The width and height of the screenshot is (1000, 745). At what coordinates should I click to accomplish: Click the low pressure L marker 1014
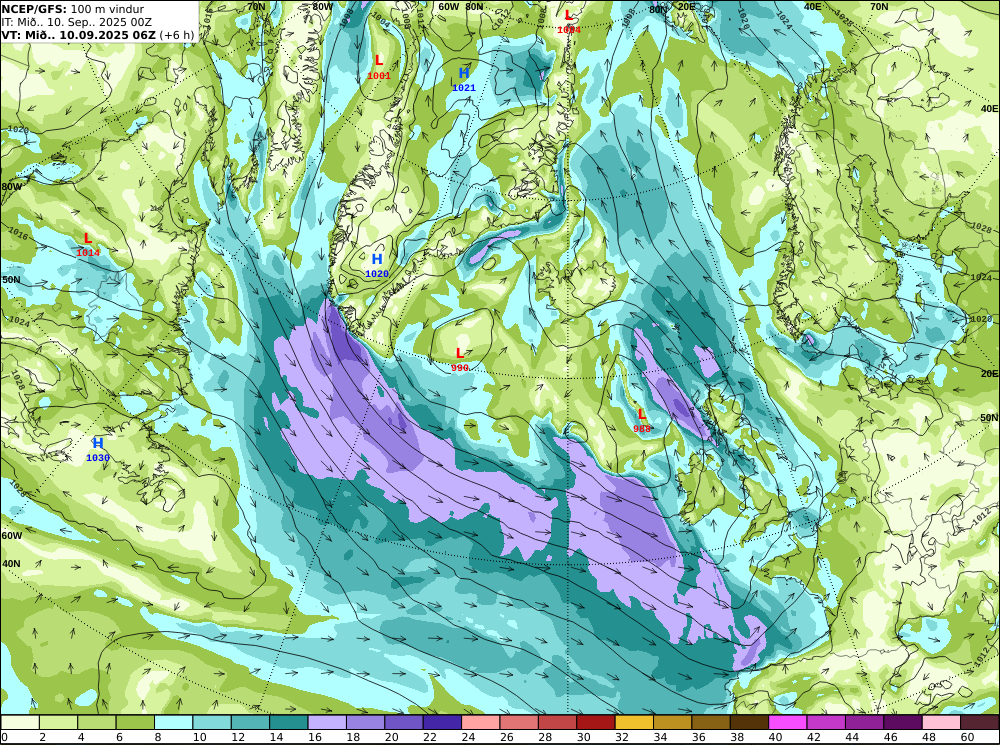coord(88,239)
